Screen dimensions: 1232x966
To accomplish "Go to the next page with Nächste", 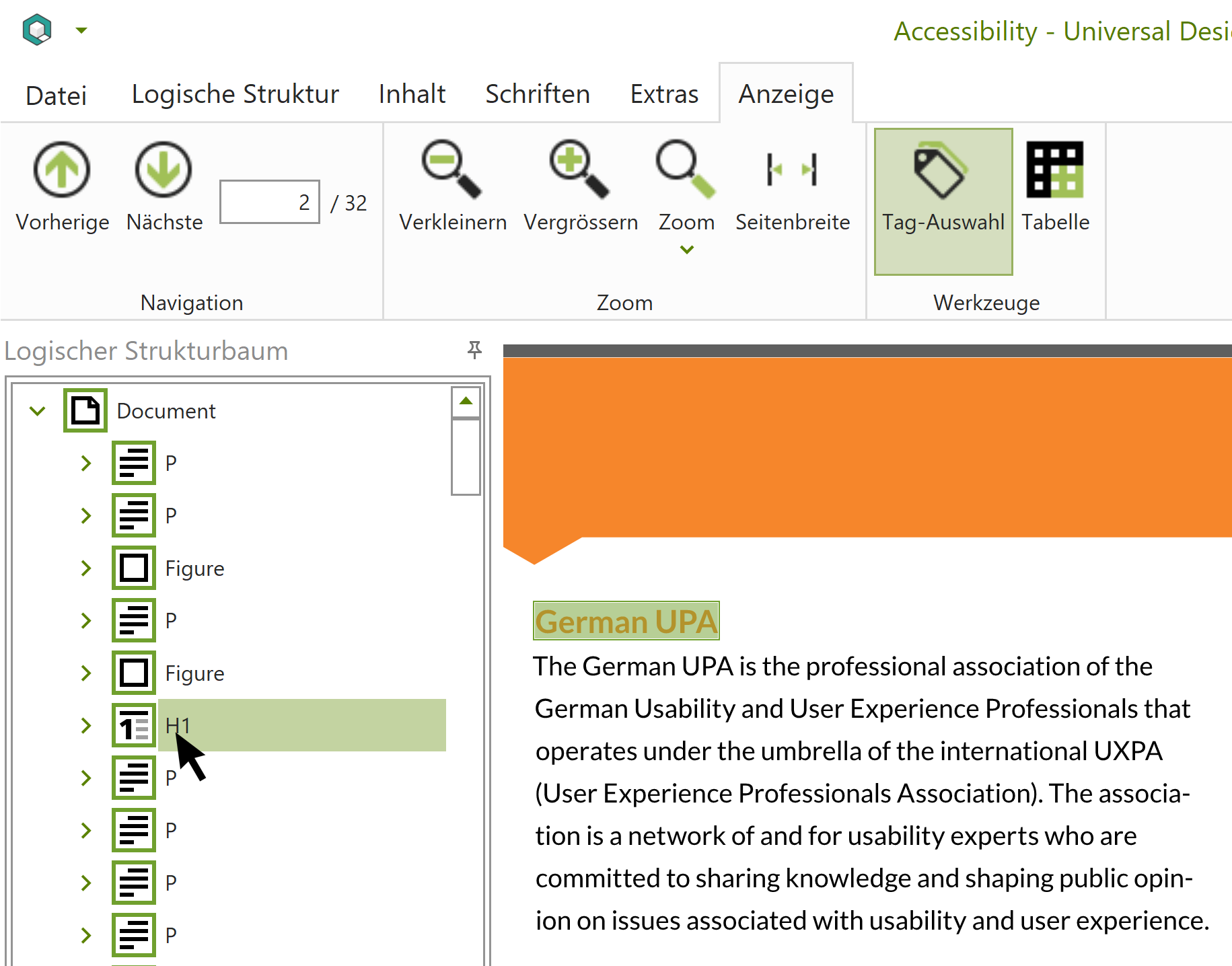I will [x=164, y=186].
